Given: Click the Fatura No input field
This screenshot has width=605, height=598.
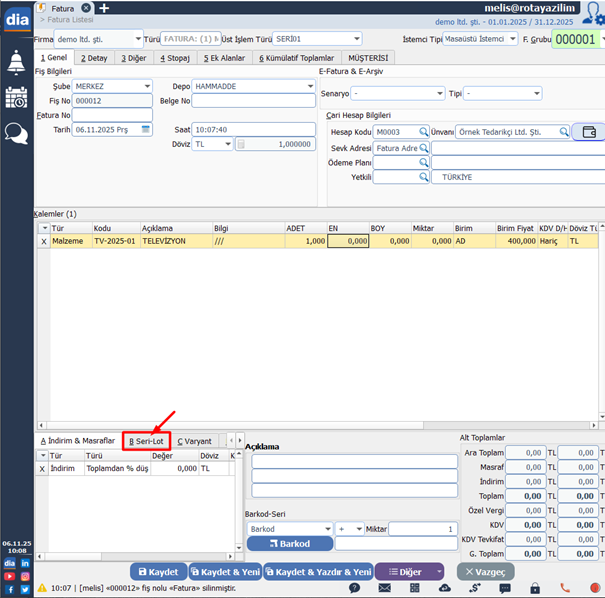Looking at the screenshot, I should point(112,115).
